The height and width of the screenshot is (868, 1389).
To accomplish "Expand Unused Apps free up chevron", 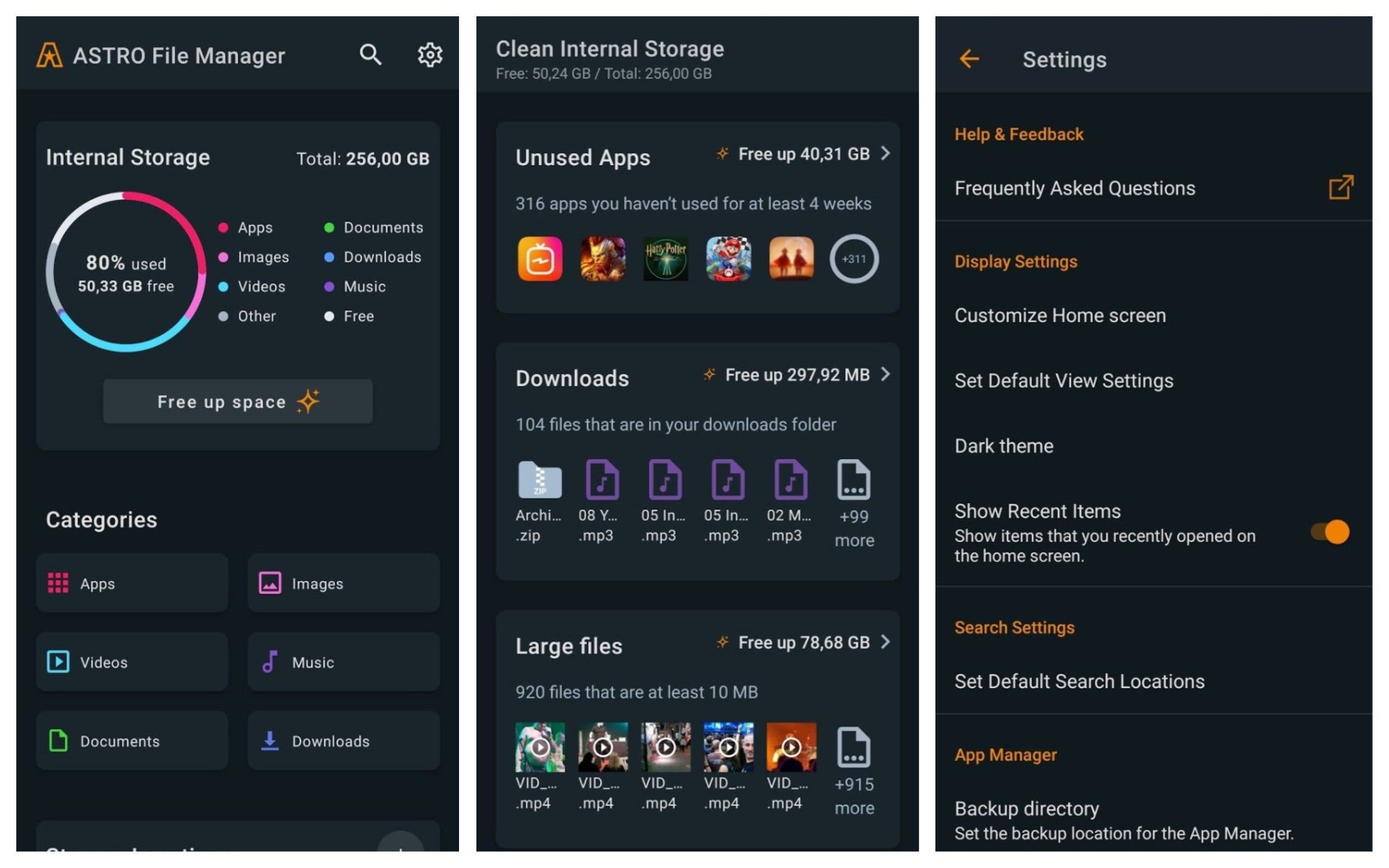I will (885, 154).
